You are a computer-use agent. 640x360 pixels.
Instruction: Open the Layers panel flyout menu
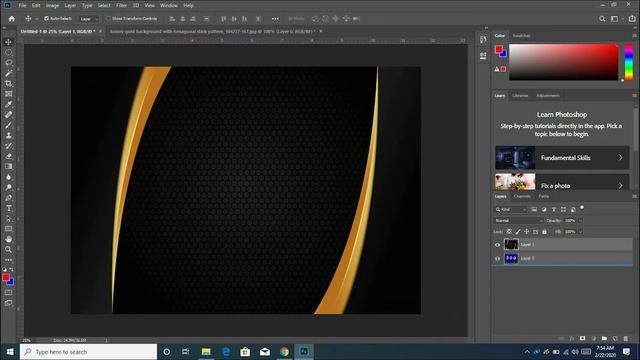coord(634,196)
